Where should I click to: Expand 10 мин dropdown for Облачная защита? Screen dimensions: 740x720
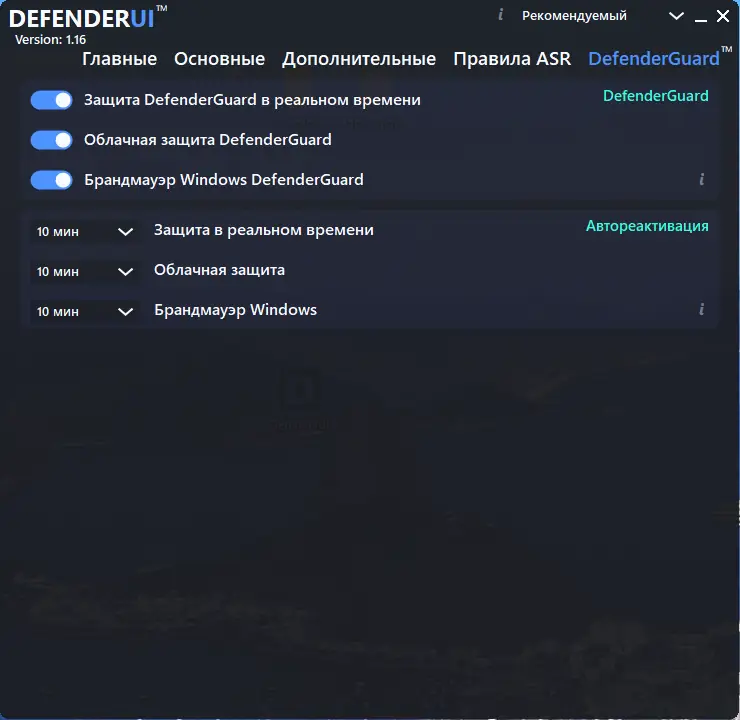click(85, 272)
